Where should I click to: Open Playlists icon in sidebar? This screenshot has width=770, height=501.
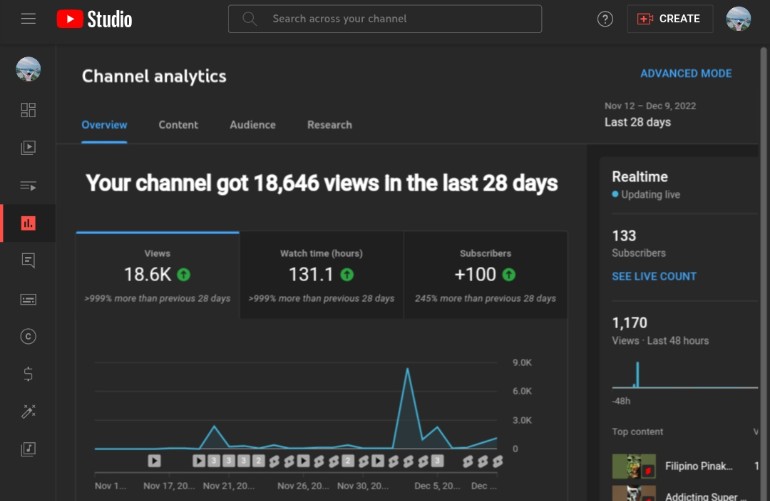click(x=28, y=186)
